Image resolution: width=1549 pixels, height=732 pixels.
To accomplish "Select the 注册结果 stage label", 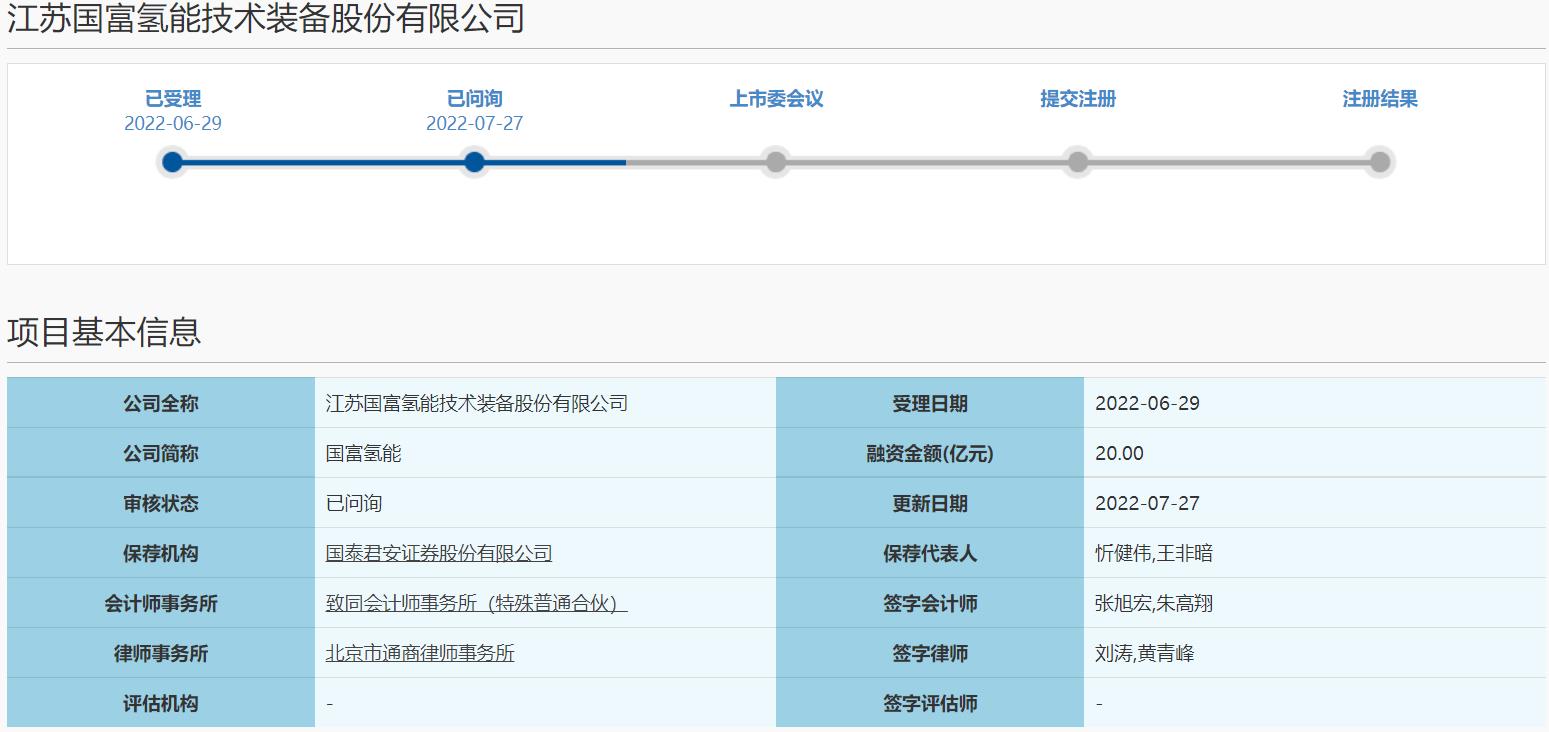I will 1379,98.
